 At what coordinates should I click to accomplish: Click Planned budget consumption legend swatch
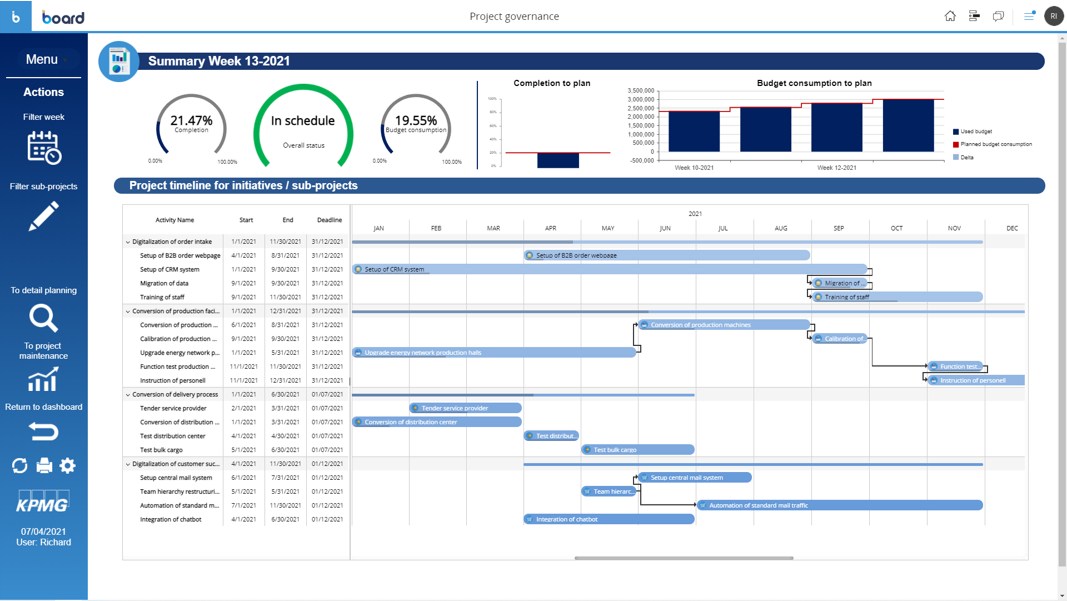[x=955, y=144]
